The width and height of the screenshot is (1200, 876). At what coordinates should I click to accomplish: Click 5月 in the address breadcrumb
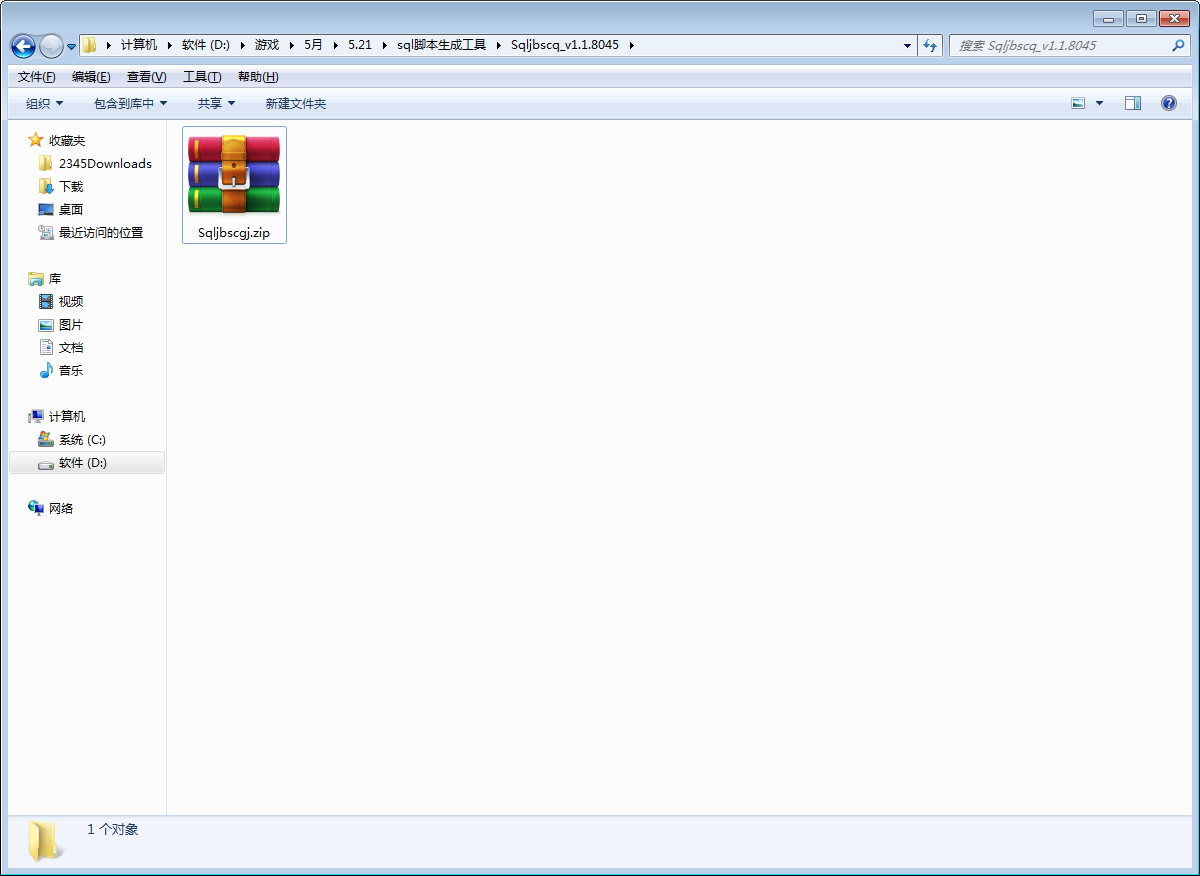click(x=314, y=45)
